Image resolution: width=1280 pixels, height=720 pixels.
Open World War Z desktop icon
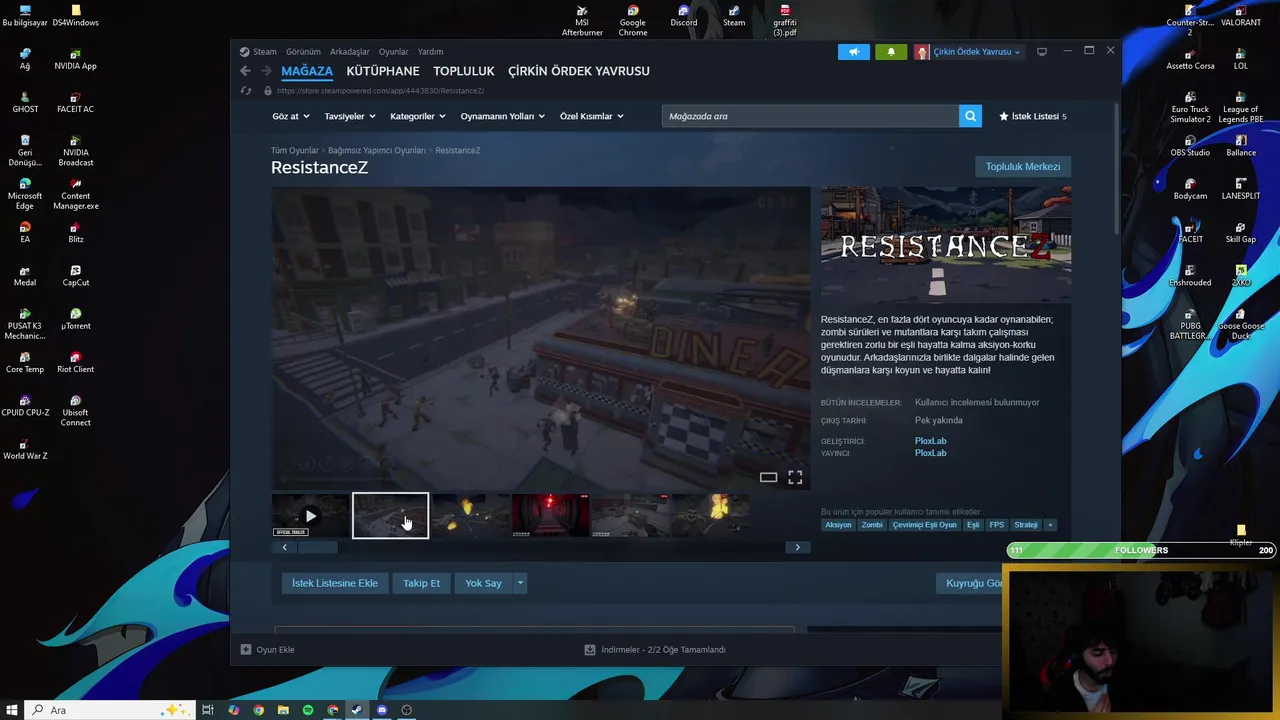tap(25, 449)
